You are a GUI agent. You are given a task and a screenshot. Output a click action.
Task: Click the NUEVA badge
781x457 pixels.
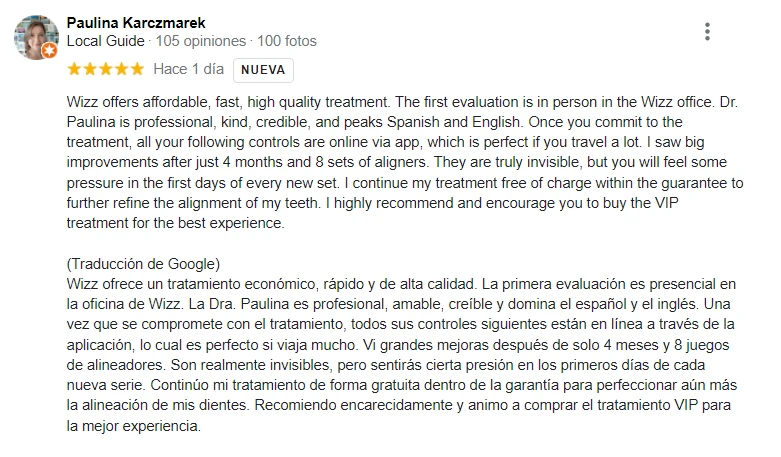coord(263,70)
